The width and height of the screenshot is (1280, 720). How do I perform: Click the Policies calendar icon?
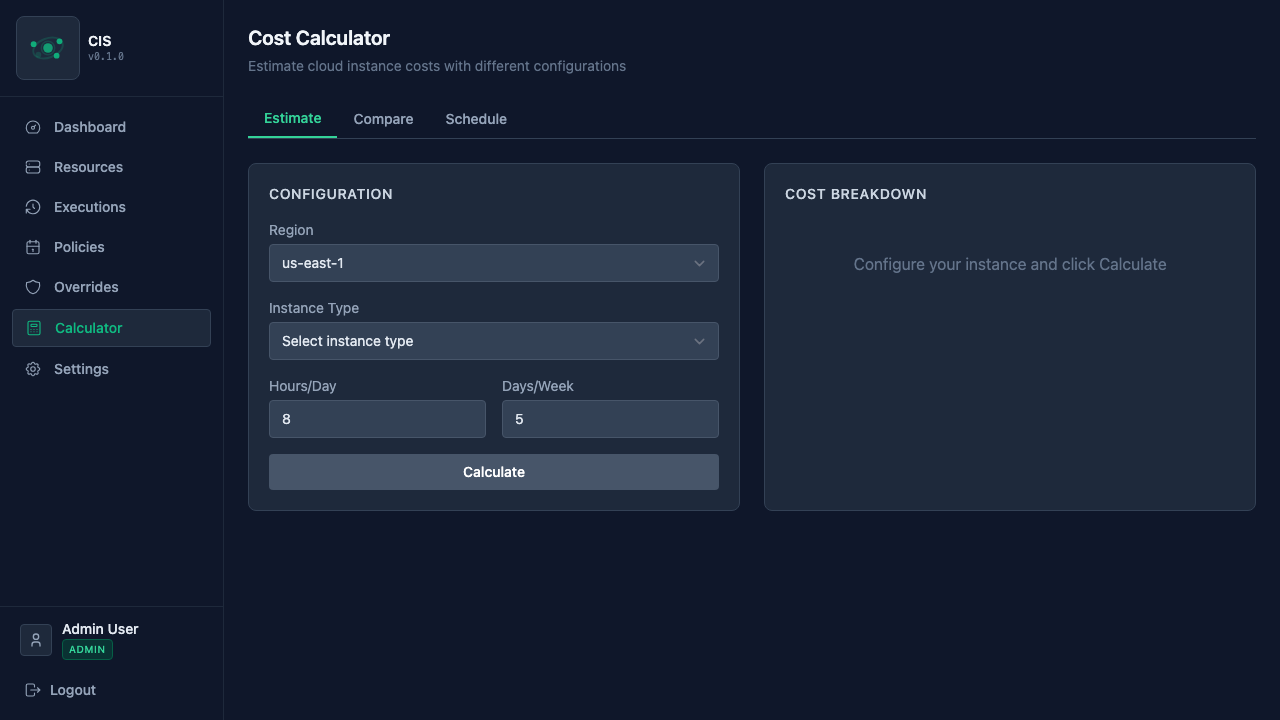pos(33,247)
